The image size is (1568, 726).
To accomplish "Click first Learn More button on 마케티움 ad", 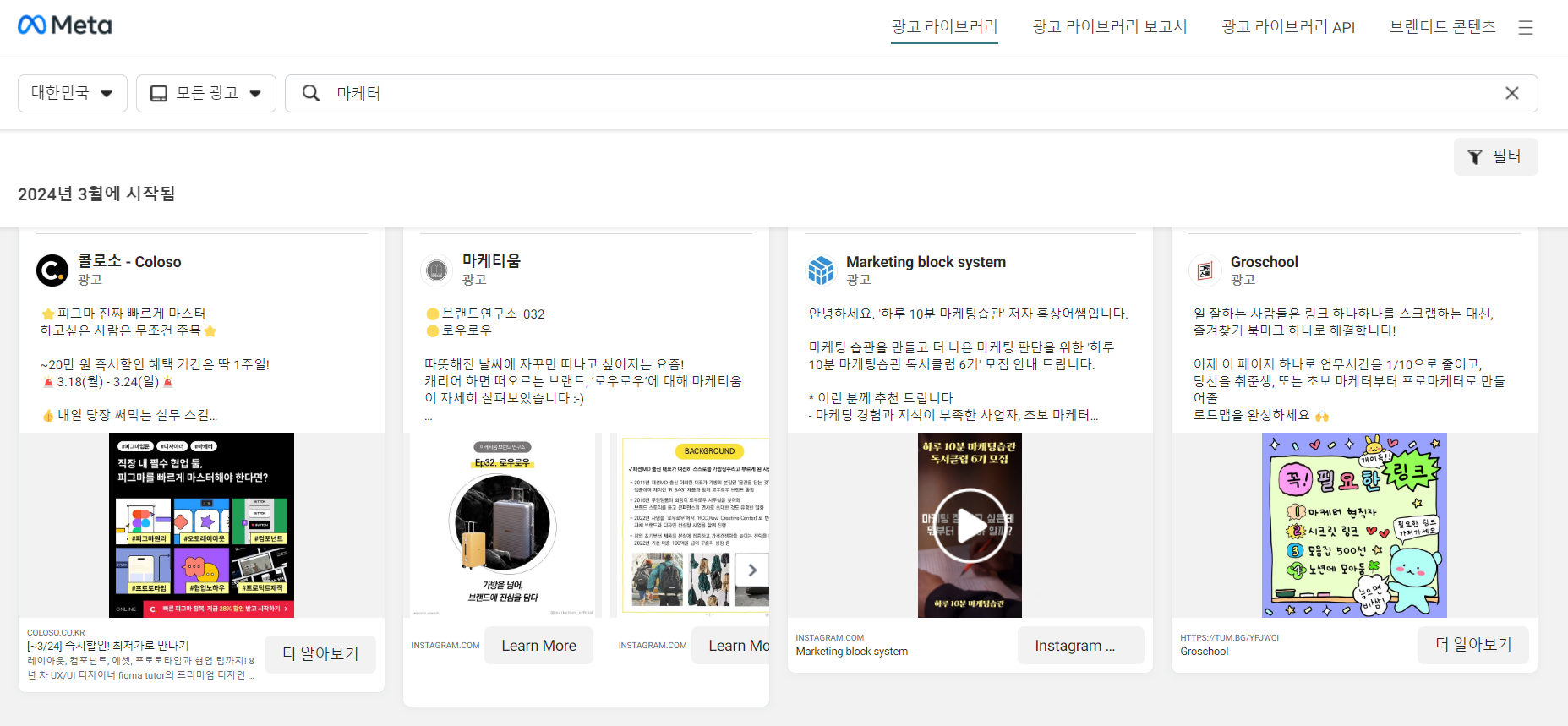I will pyautogui.click(x=538, y=646).
